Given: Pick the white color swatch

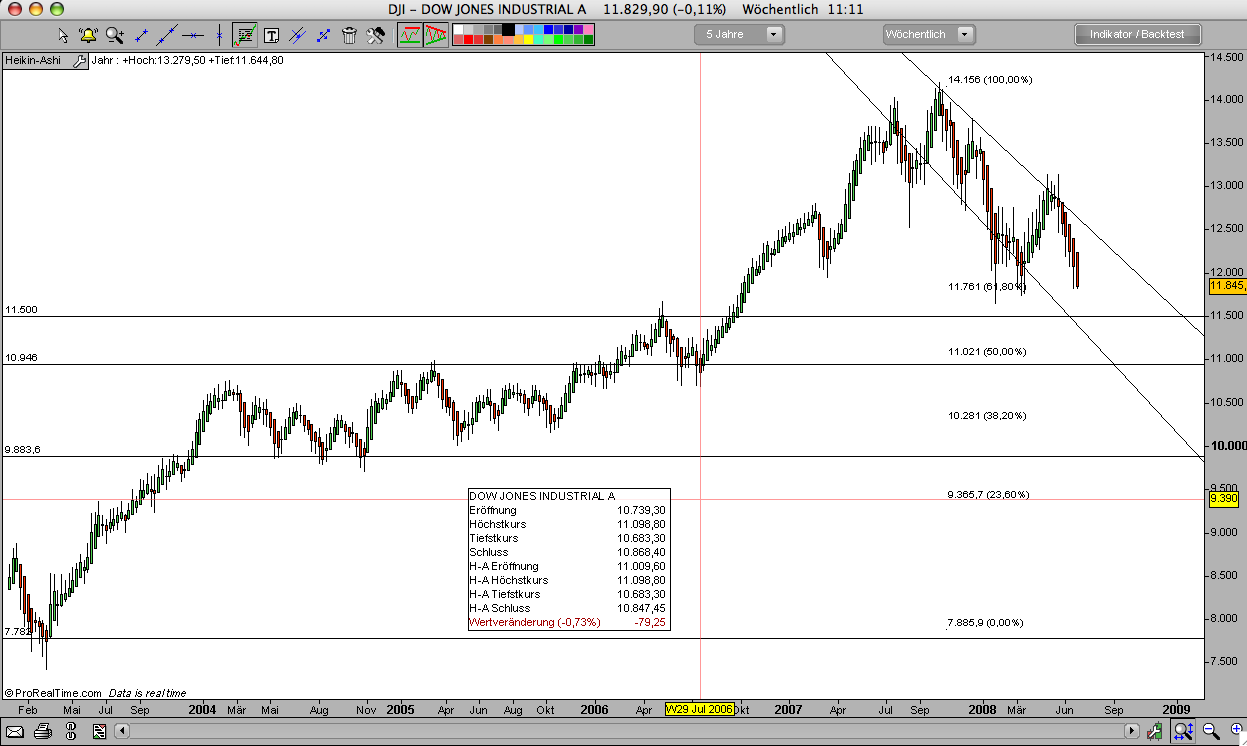Looking at the screenshot, I should point(458,29).
